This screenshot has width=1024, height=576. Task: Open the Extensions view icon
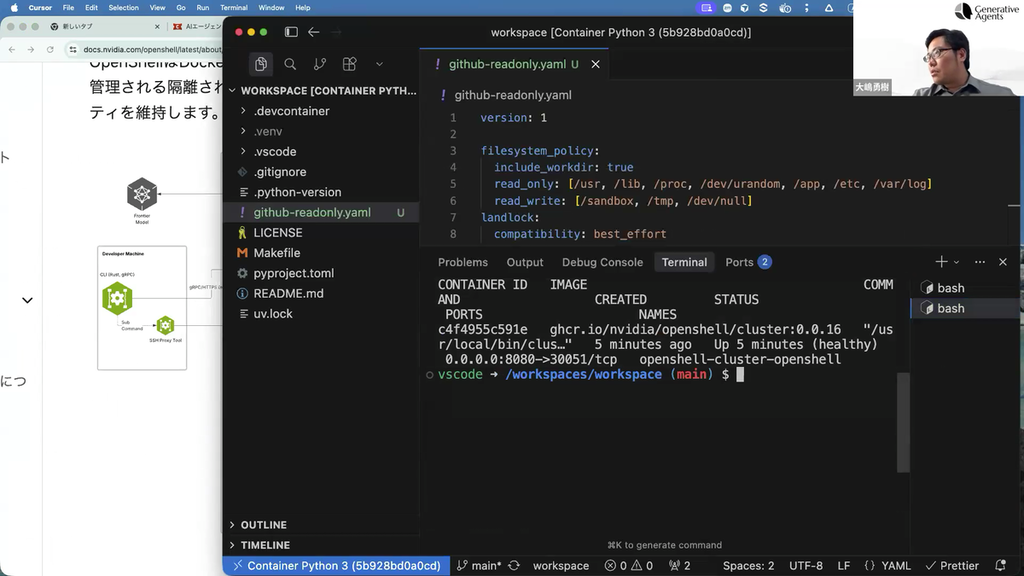coord(349,64)
